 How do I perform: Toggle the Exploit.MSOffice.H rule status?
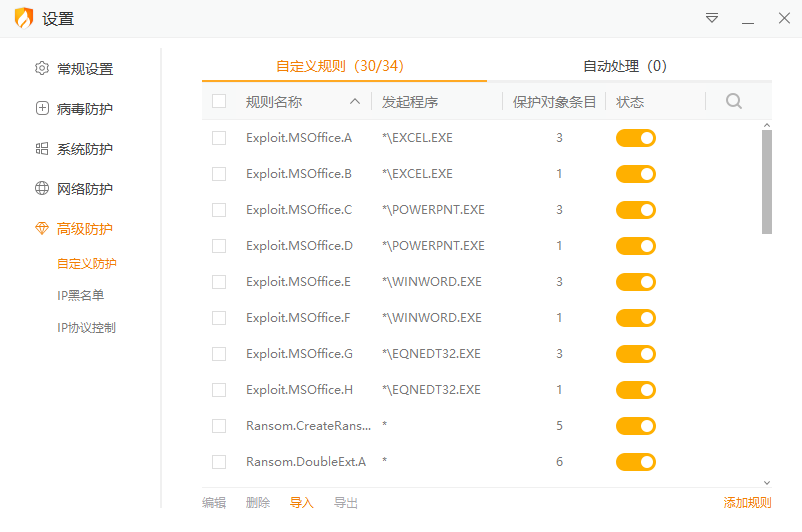pyautogui.click(x=636, y=390)
